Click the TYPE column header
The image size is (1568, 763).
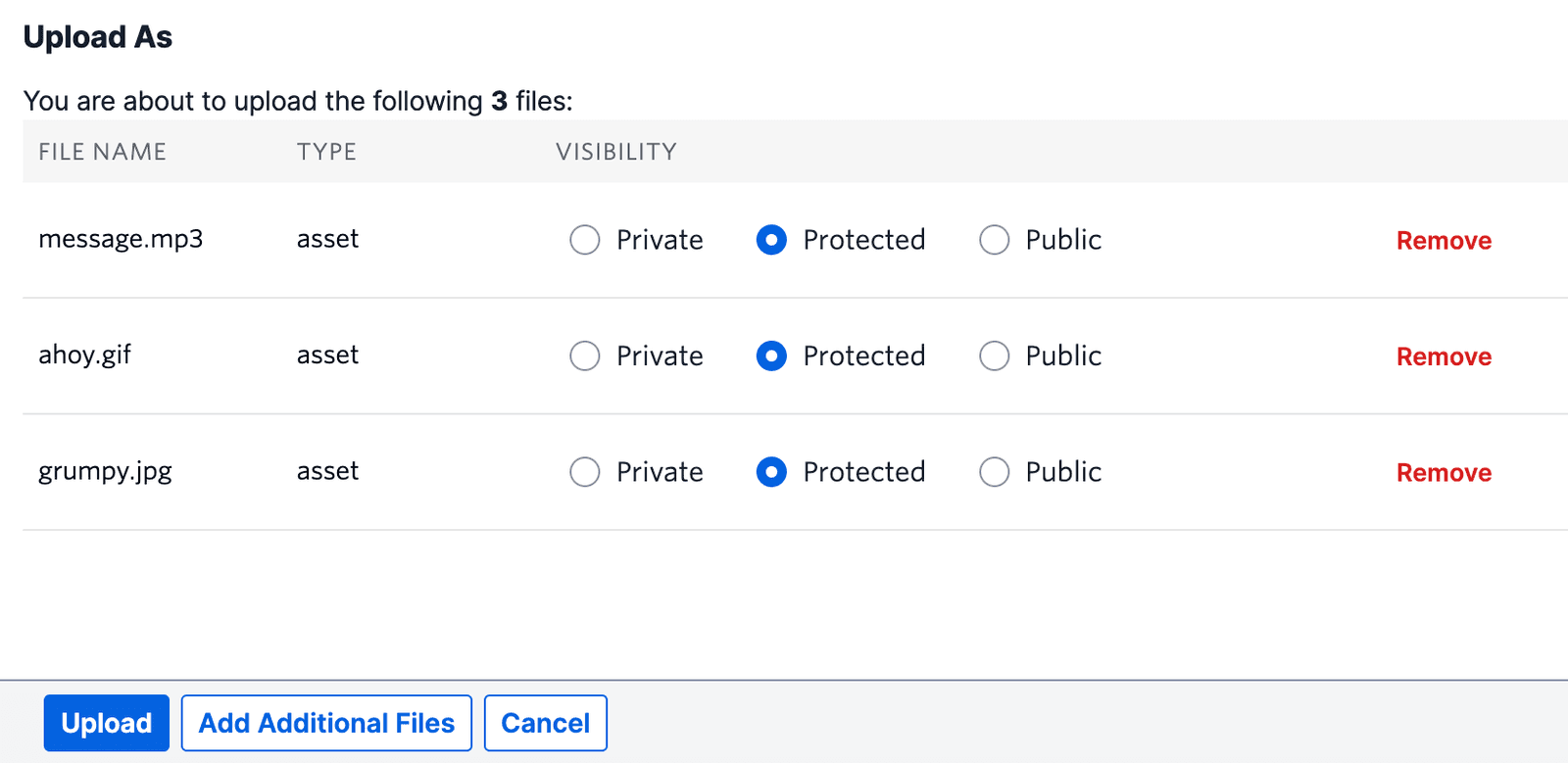[325, 151]
